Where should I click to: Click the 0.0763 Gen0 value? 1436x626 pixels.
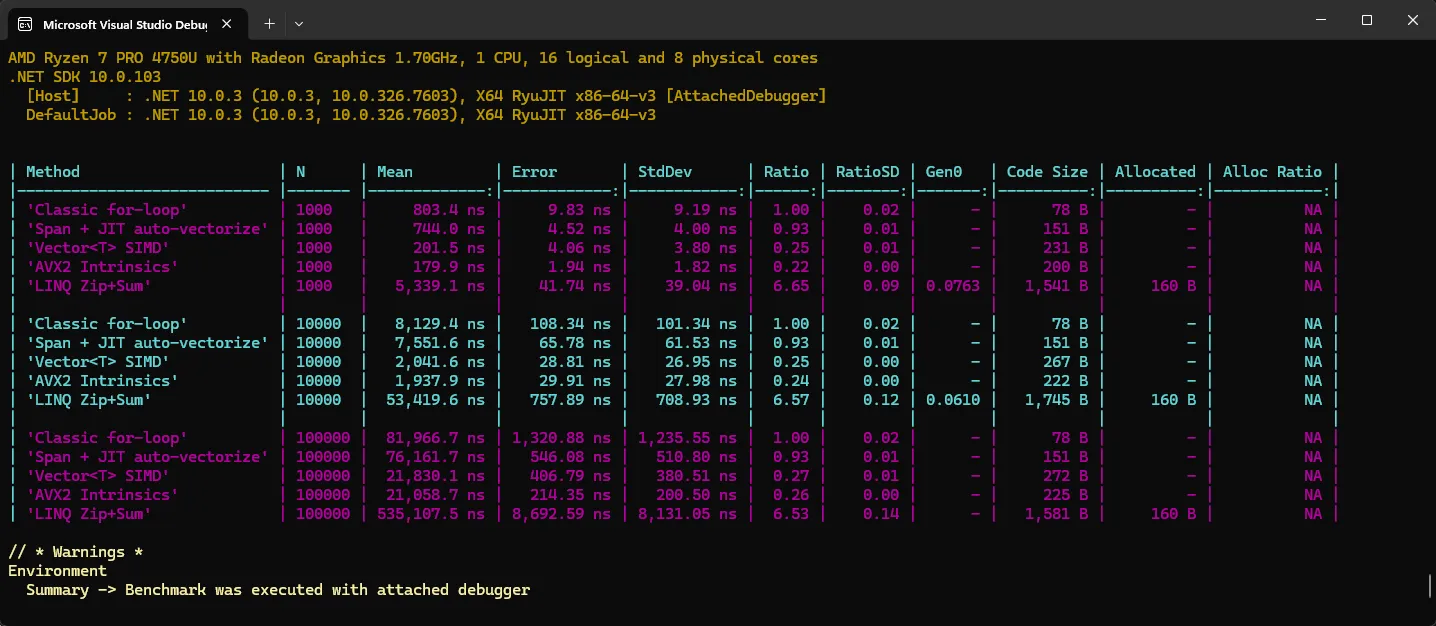pyautogui.click(x=951, y=286)
